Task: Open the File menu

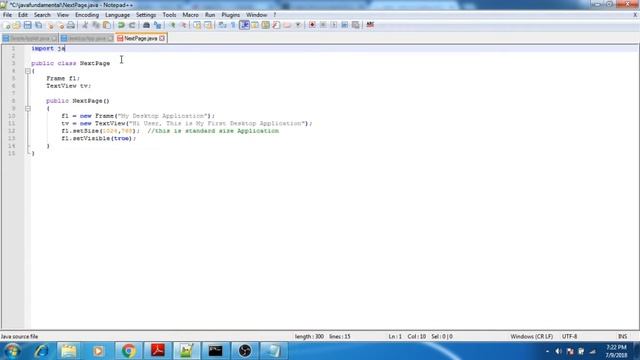Action: coord(7,15)
